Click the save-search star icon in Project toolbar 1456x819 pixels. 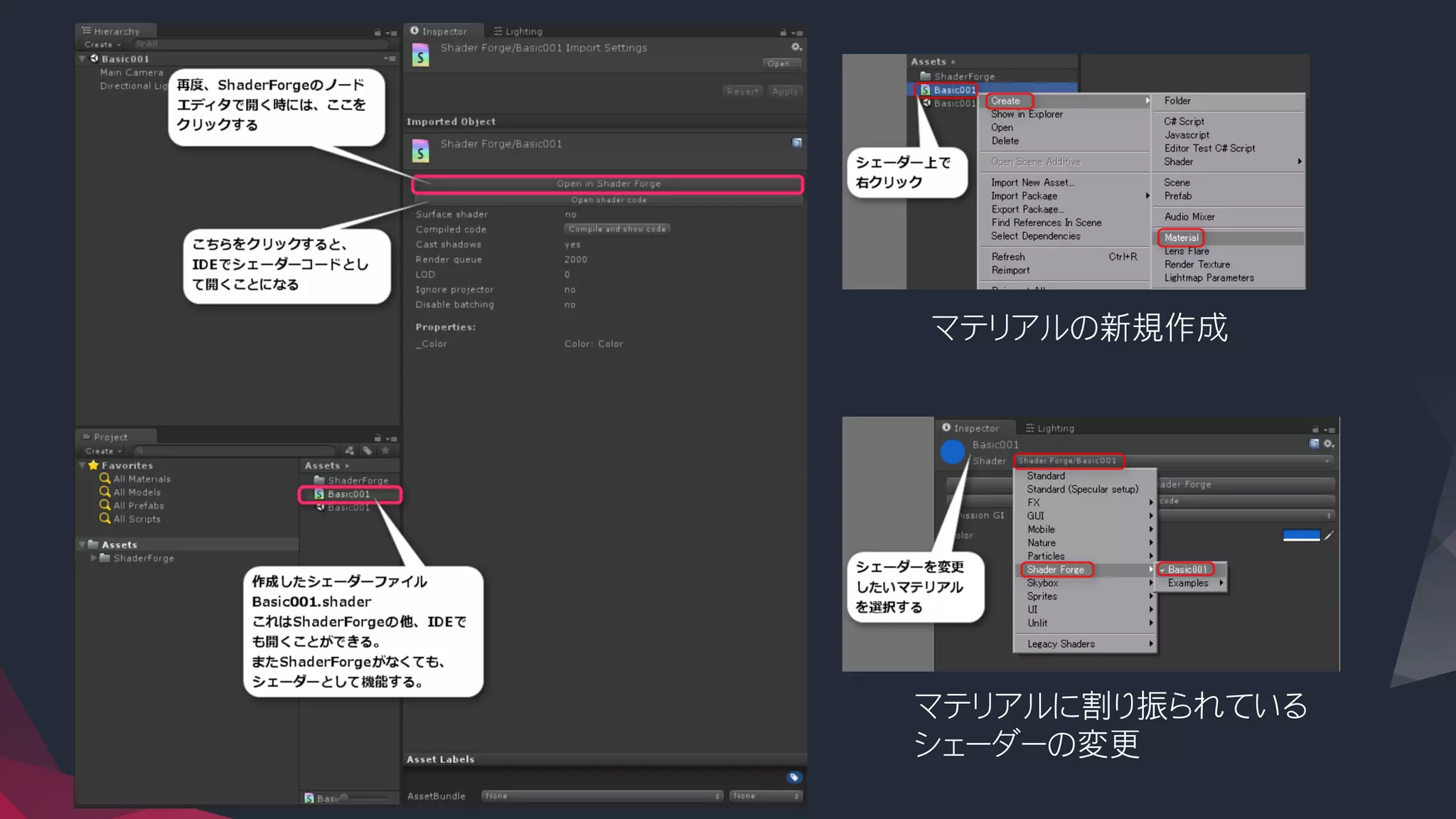385,450
